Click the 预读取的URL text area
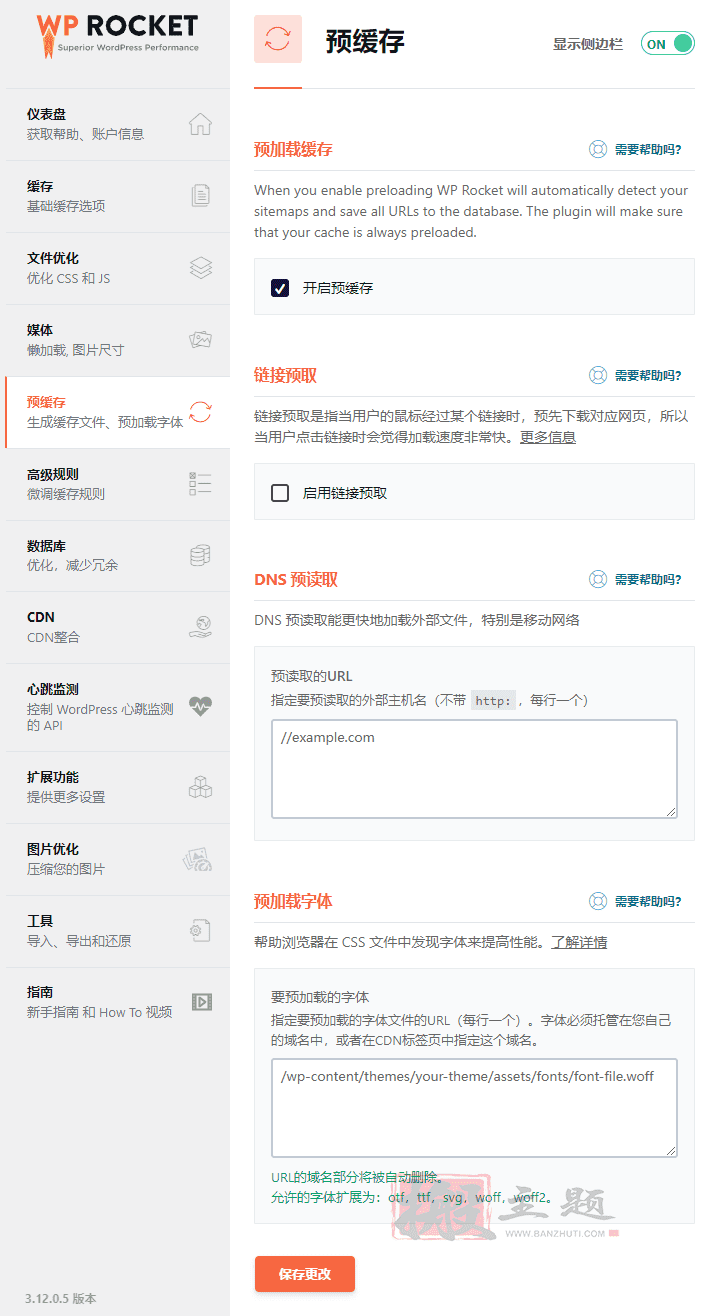Viewport: 704px width, 1316px height. coord(474,769)
